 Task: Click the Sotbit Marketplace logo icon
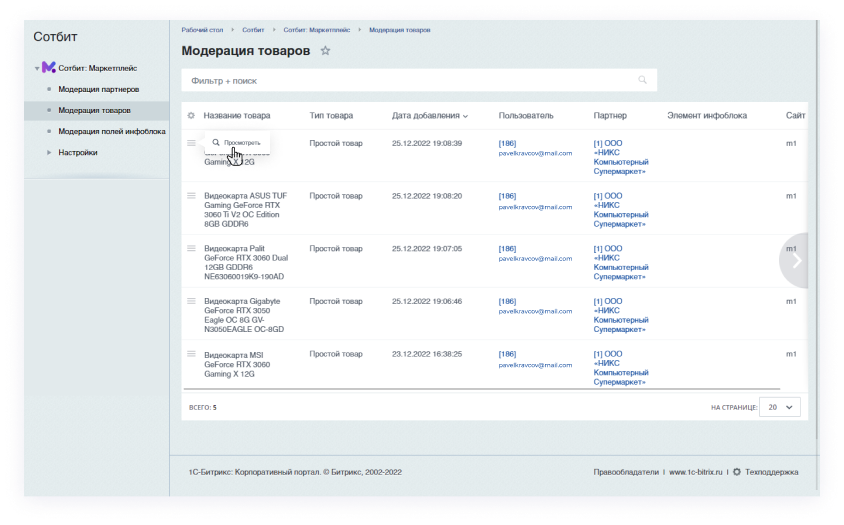point(49,67)
